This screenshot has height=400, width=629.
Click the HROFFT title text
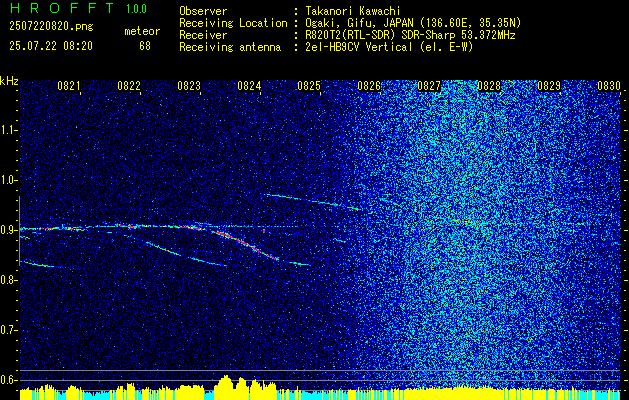61,8
